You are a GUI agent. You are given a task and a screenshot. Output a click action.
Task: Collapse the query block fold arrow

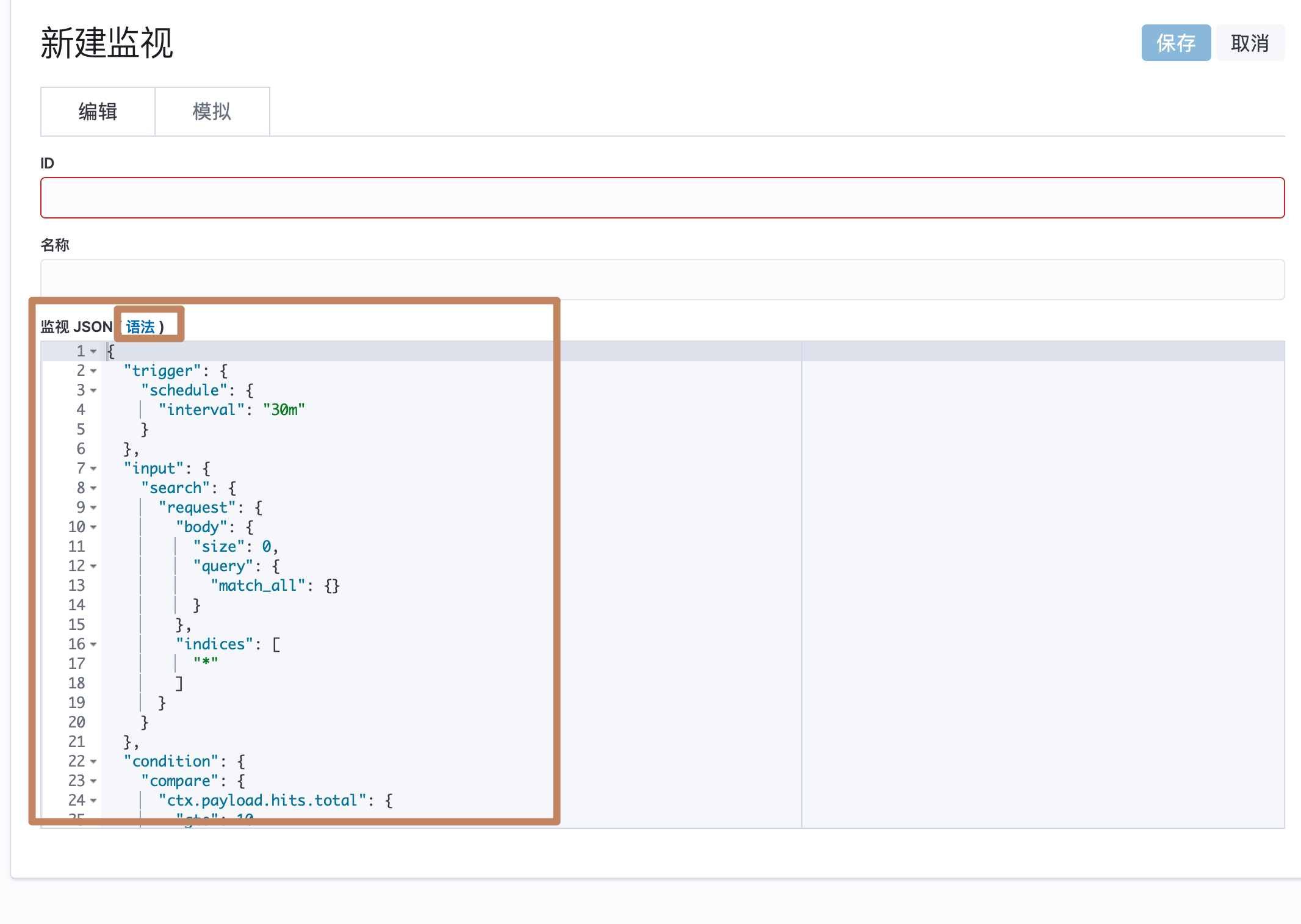point(93,566)
